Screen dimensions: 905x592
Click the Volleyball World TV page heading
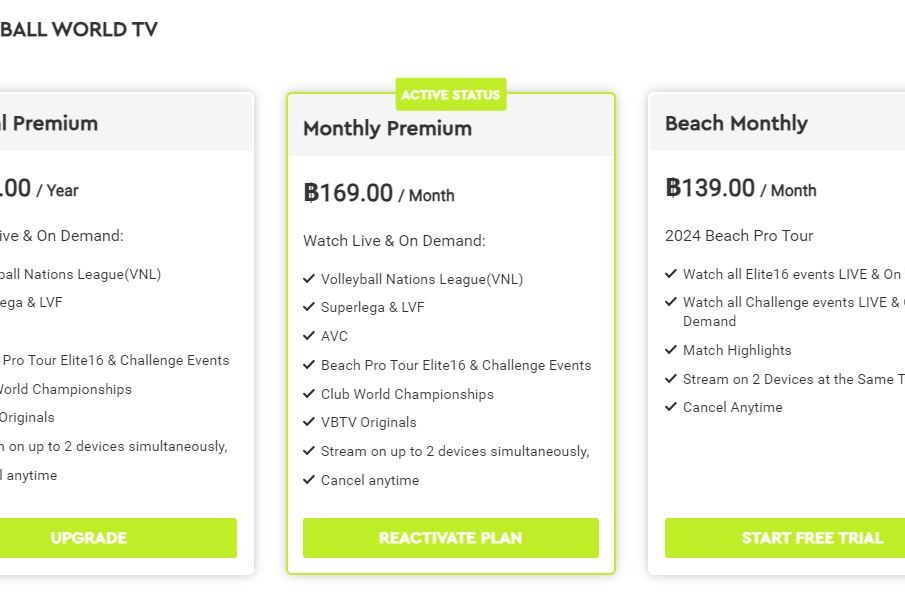(78, 29)
